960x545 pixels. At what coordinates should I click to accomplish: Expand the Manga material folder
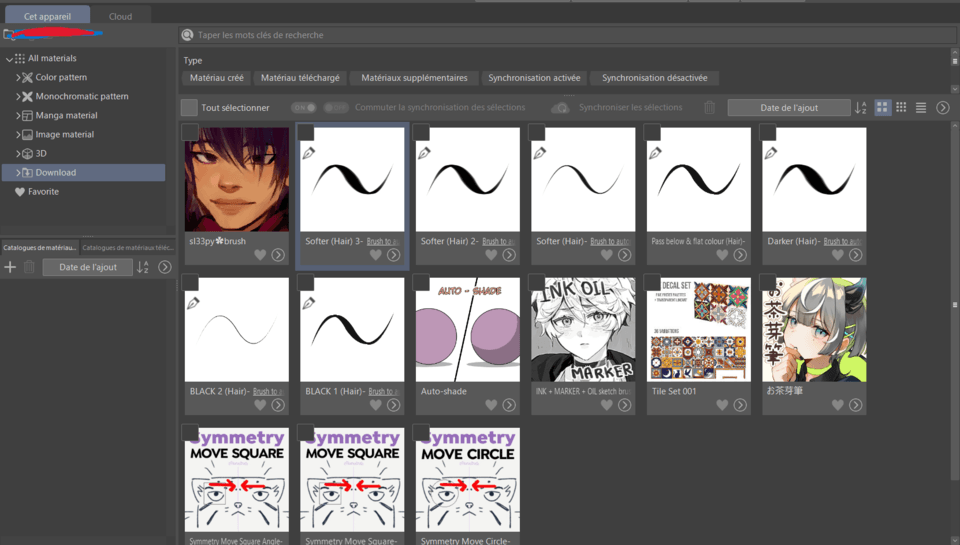click(x=18, y=116)
